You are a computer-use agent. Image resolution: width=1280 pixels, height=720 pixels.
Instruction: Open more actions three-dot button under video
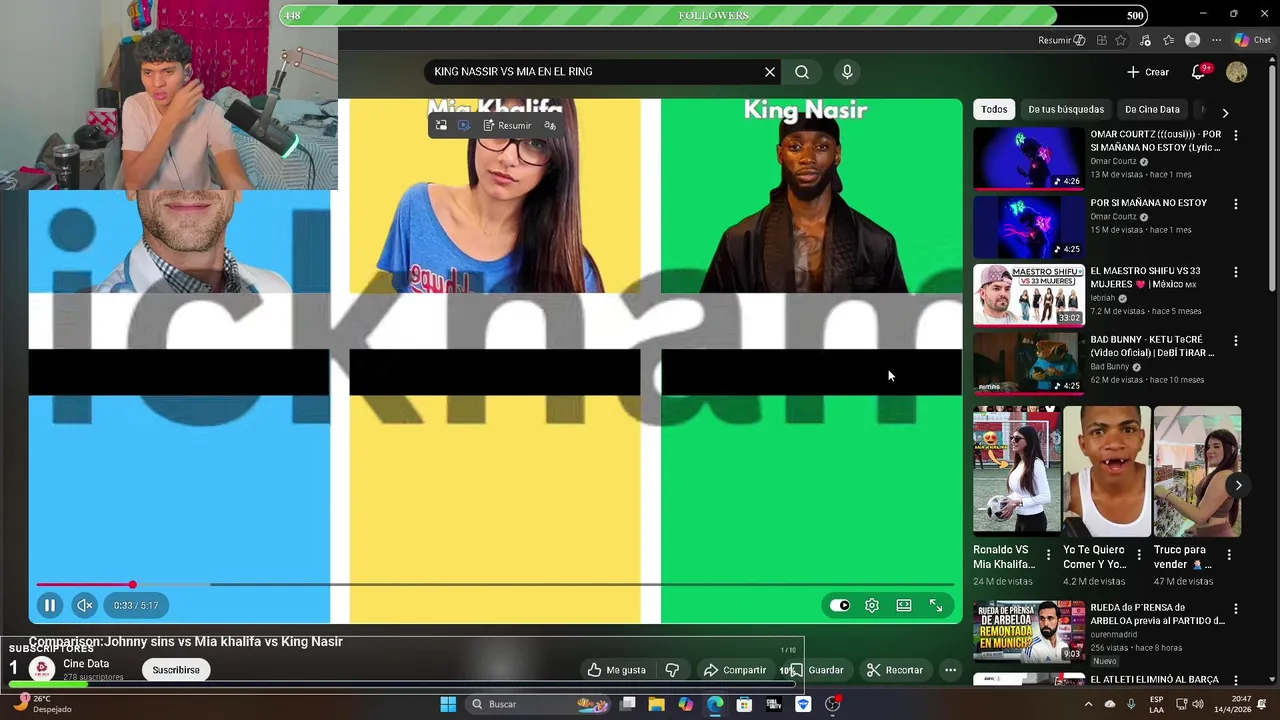click(x=951, y=670)
